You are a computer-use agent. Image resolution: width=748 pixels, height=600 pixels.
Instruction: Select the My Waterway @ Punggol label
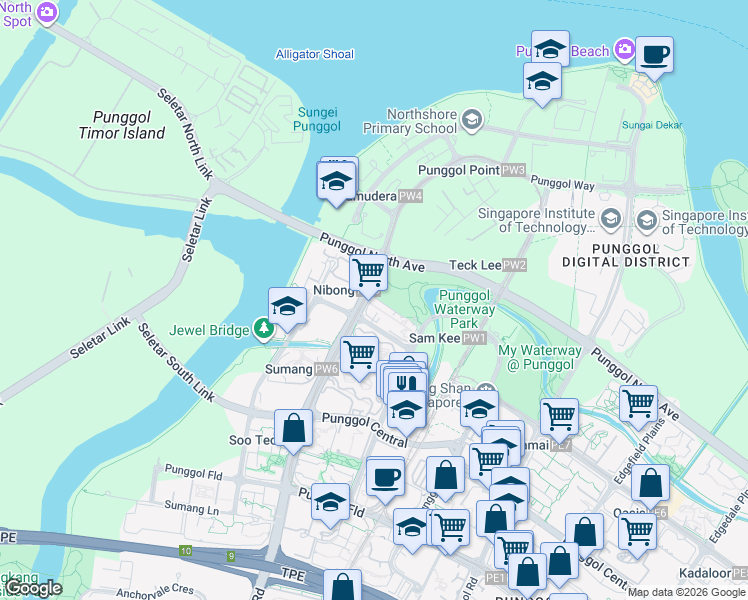click(x=540, y=357)
